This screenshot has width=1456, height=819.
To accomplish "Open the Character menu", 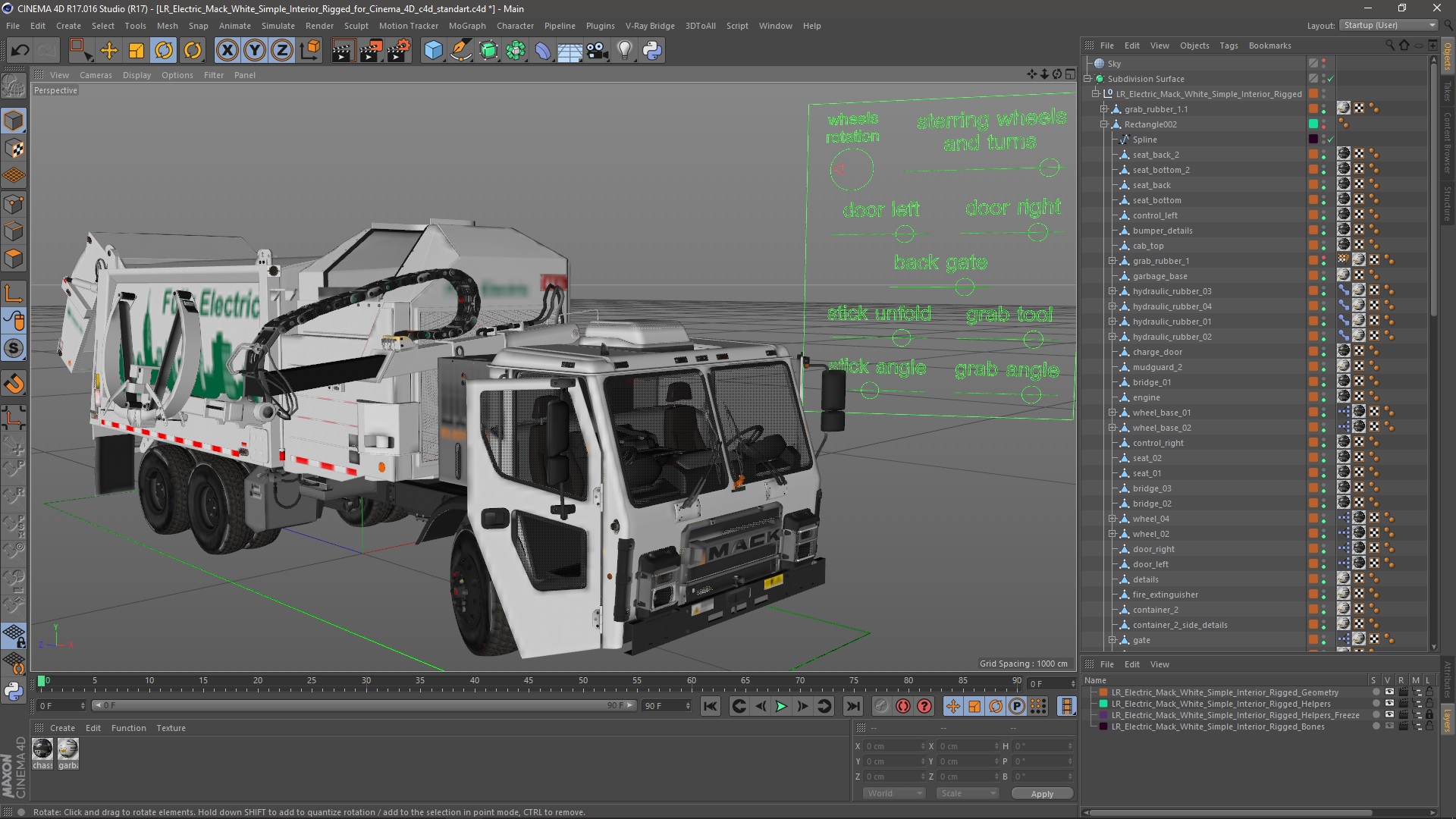I will point(515,26).
